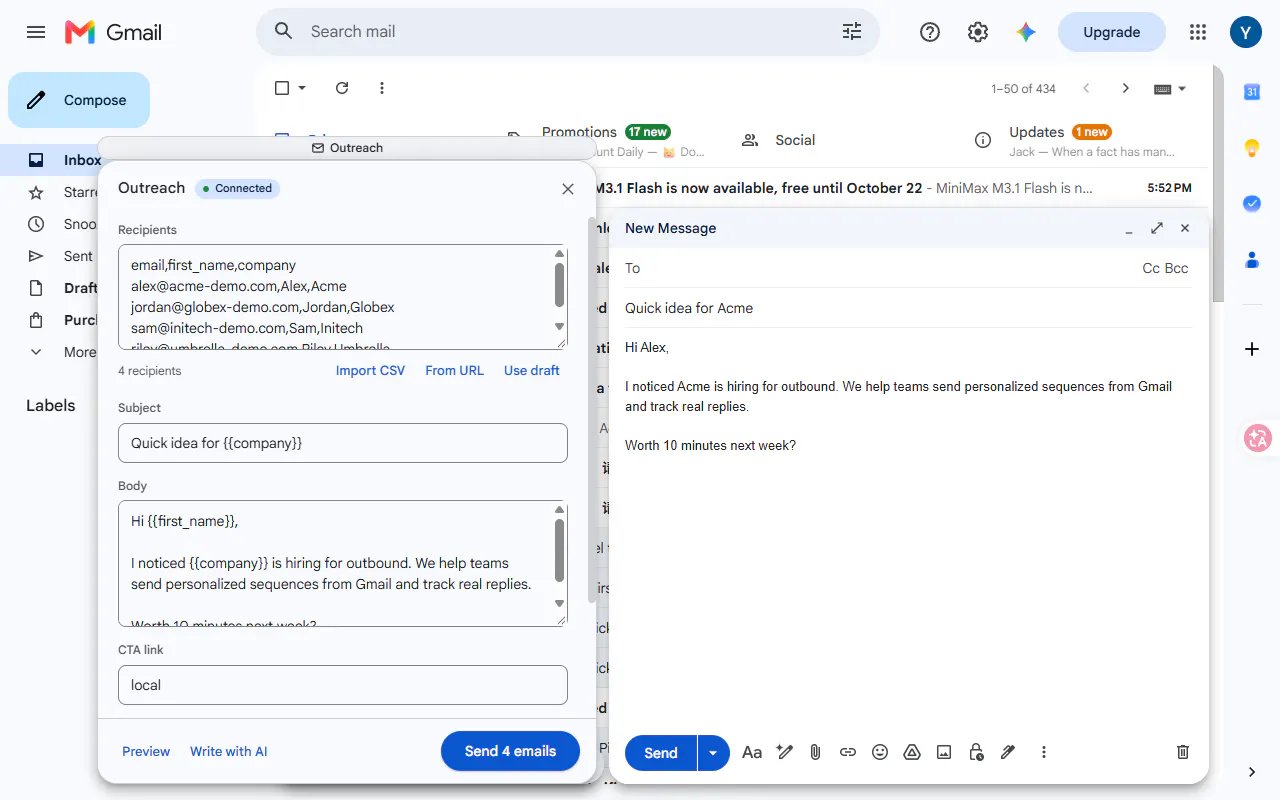1280x800 pixels.
Task: Toggle confidential mode lock icon
Action: tap(976, 752)
